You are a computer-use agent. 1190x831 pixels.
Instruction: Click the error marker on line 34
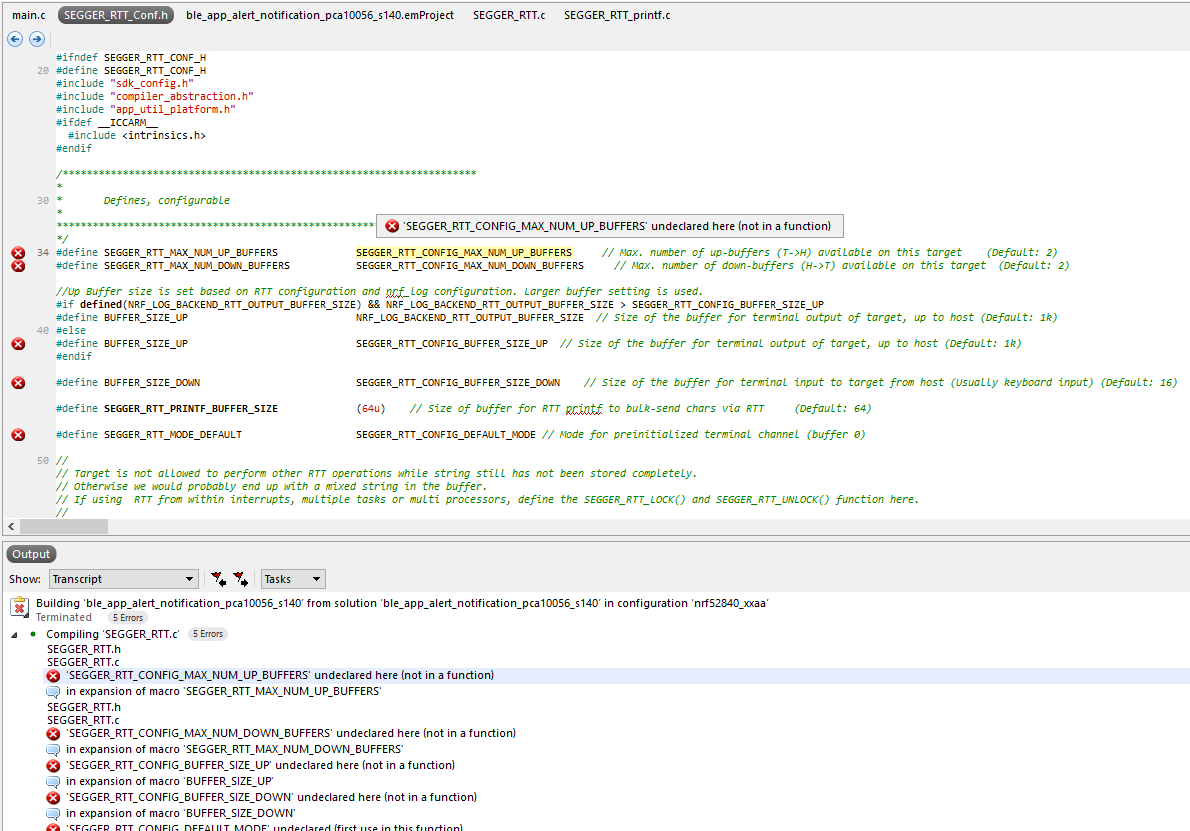point(18,253)
